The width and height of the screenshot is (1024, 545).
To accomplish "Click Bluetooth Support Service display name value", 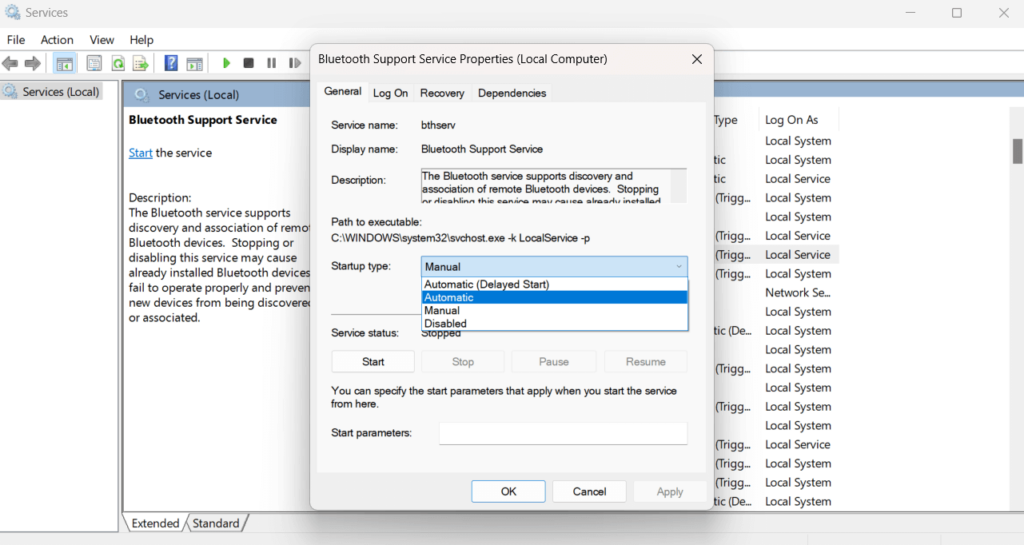I will coord(482,149).
